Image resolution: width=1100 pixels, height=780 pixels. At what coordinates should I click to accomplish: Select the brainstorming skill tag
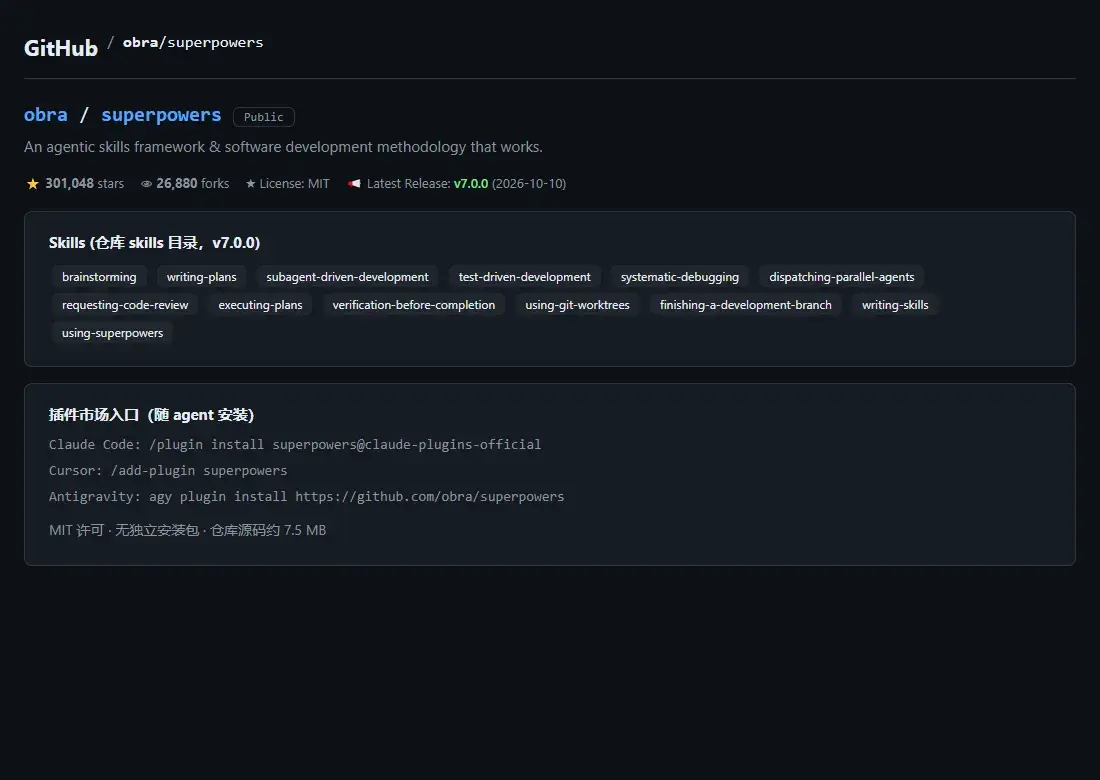[x=99, y=277]
